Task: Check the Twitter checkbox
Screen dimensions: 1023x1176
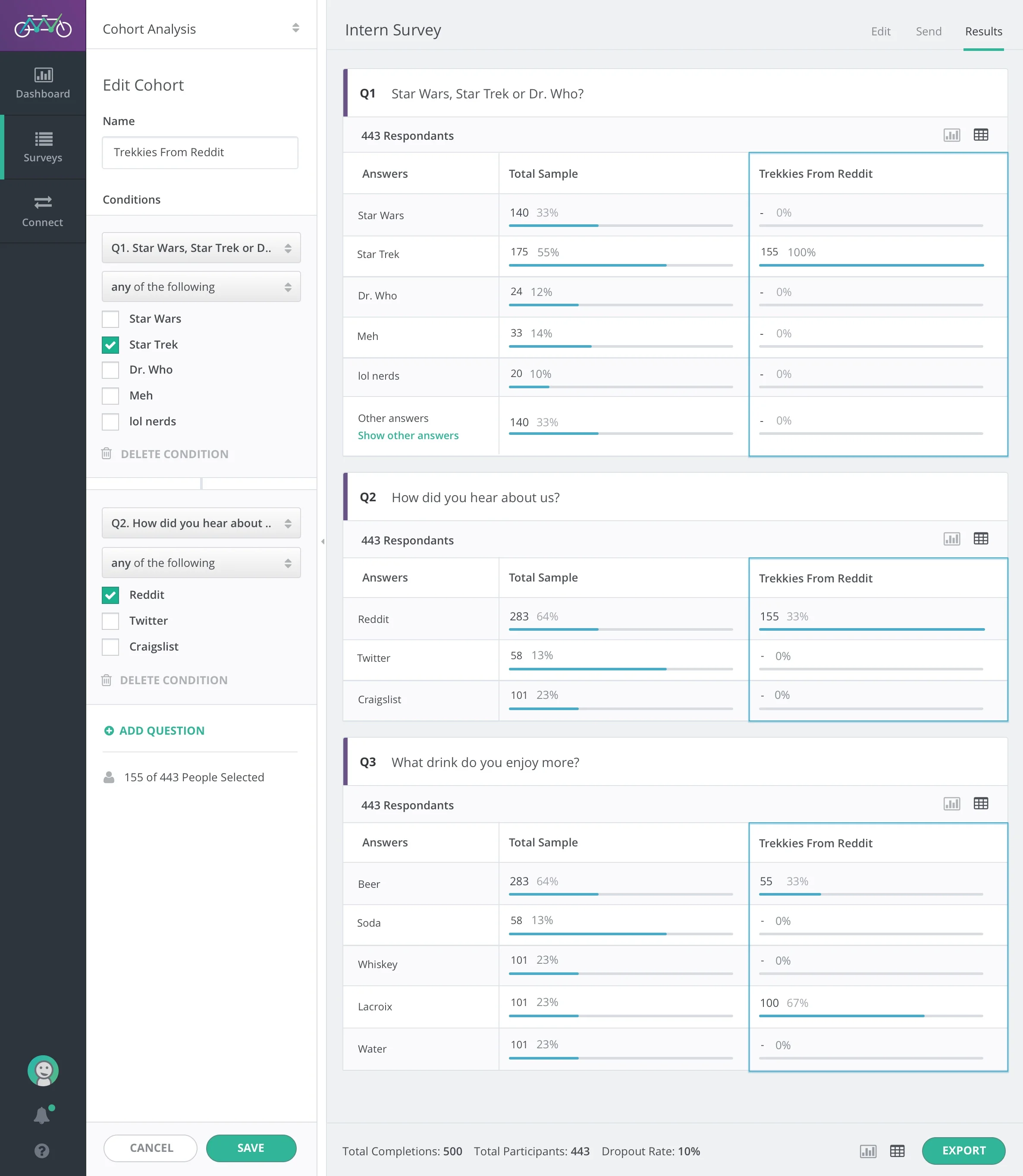Action: (110, 621)
